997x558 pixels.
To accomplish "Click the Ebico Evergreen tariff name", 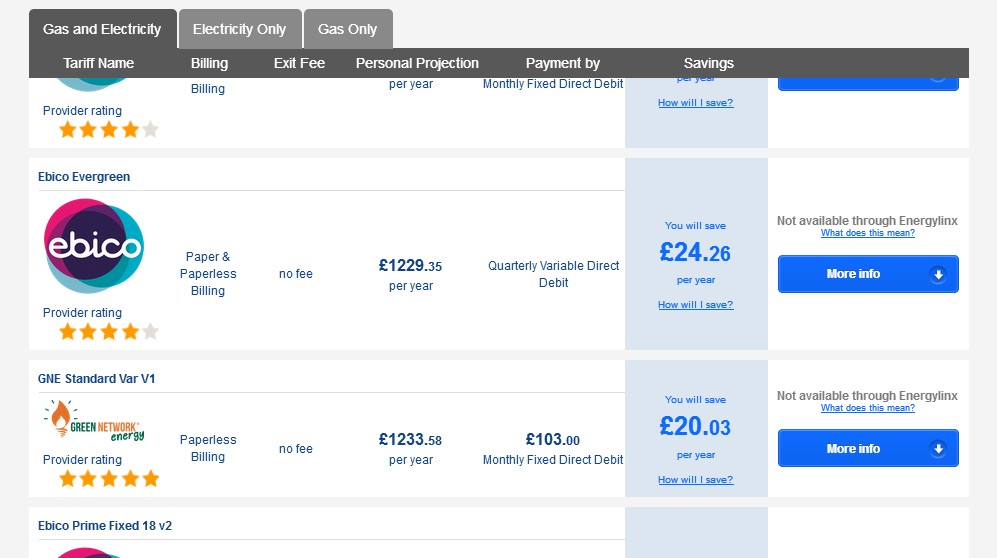I will click(x=84, y=177).
